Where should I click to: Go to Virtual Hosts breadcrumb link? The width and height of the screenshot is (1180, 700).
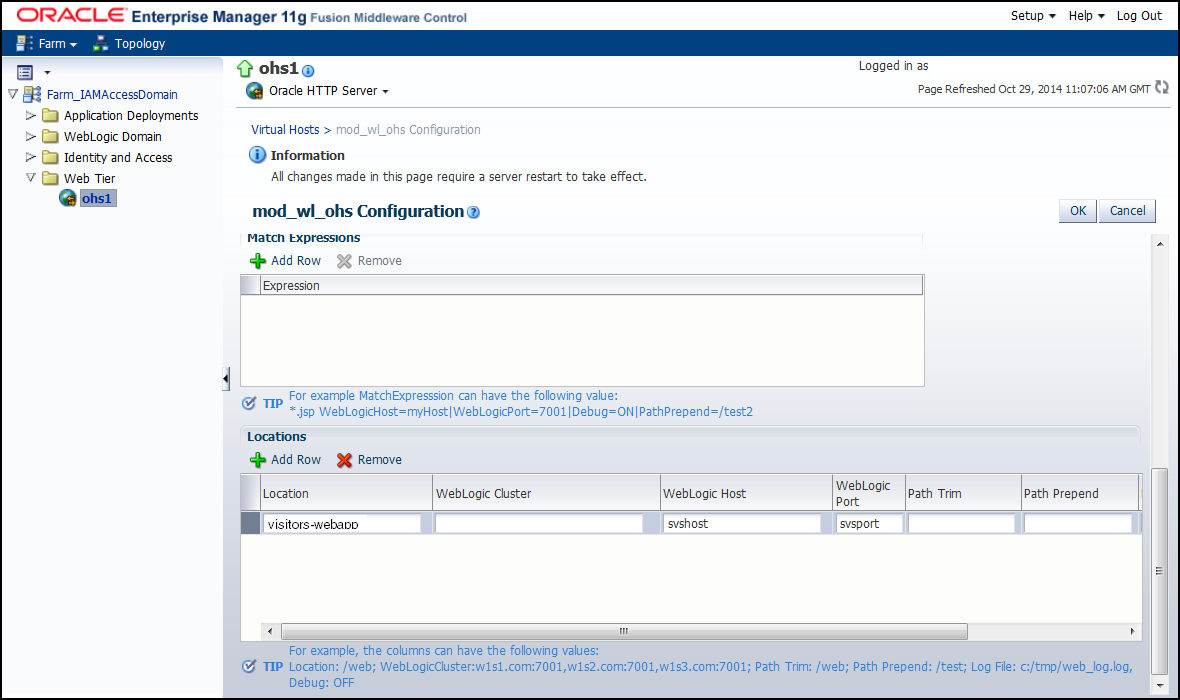point(285,129)
